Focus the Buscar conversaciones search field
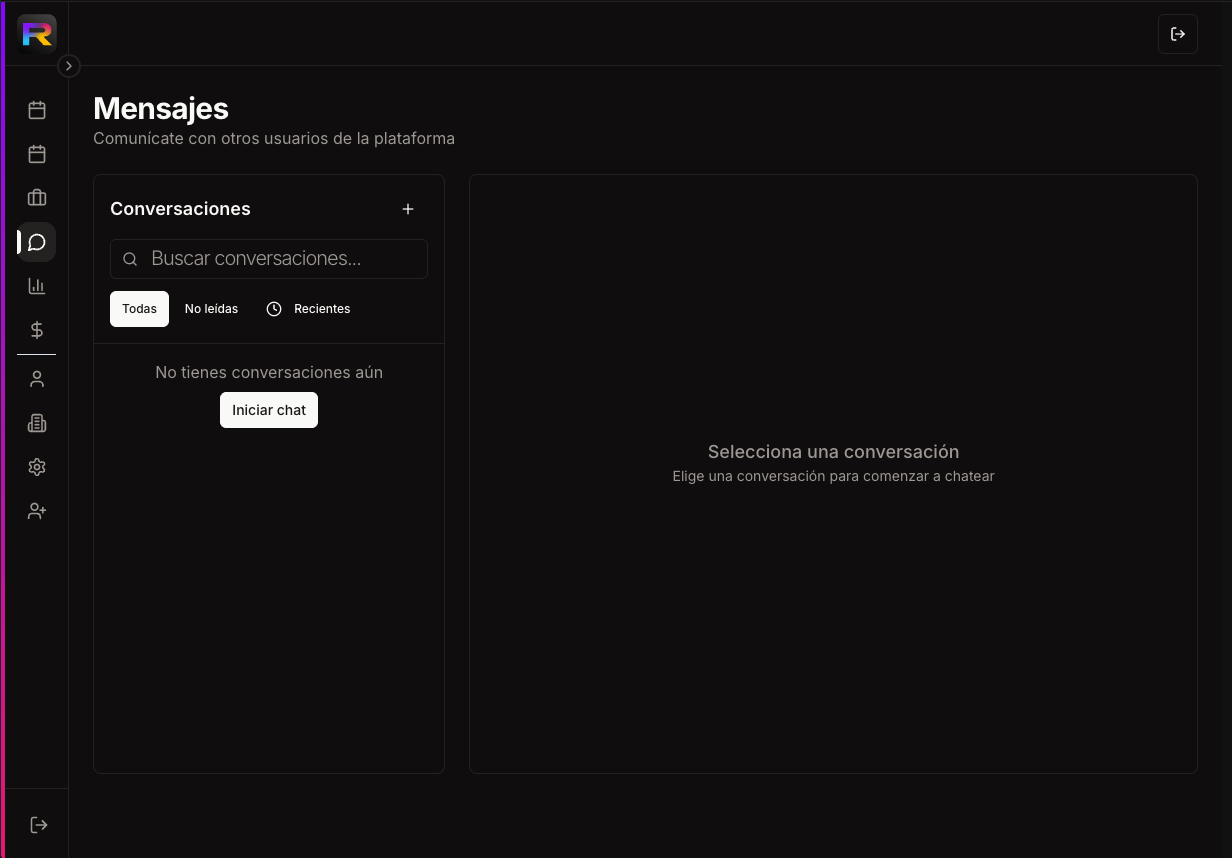This screenshot has height=858, width=1232. pos(269,259)
